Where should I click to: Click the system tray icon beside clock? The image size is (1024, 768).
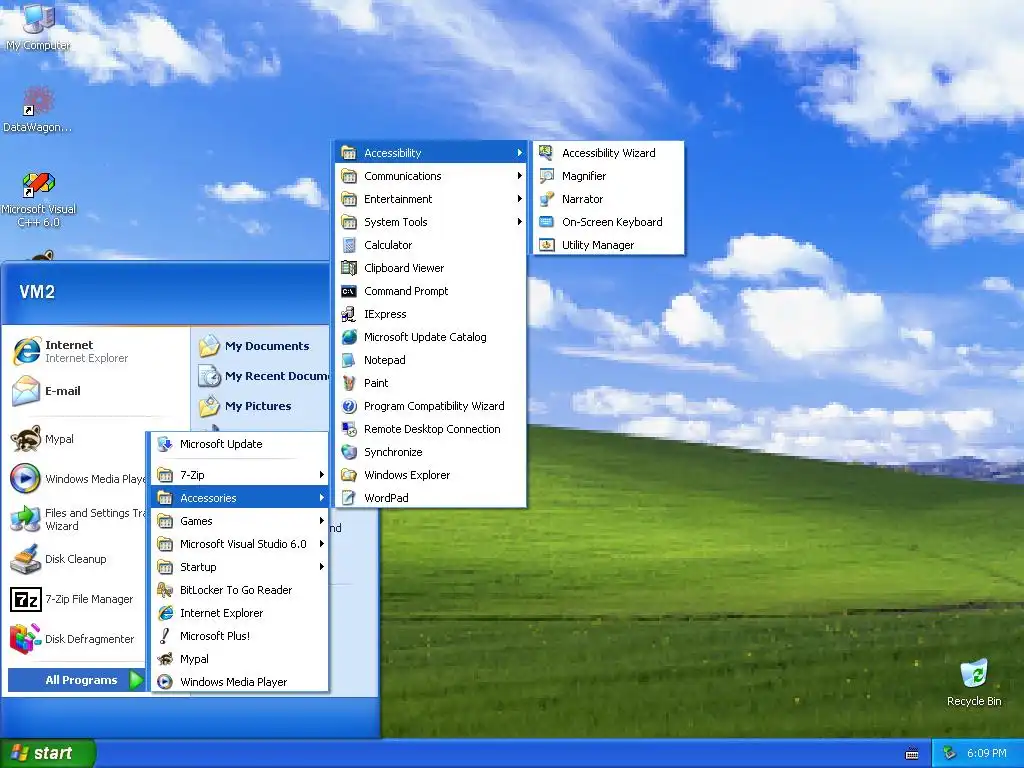(950, 753)
